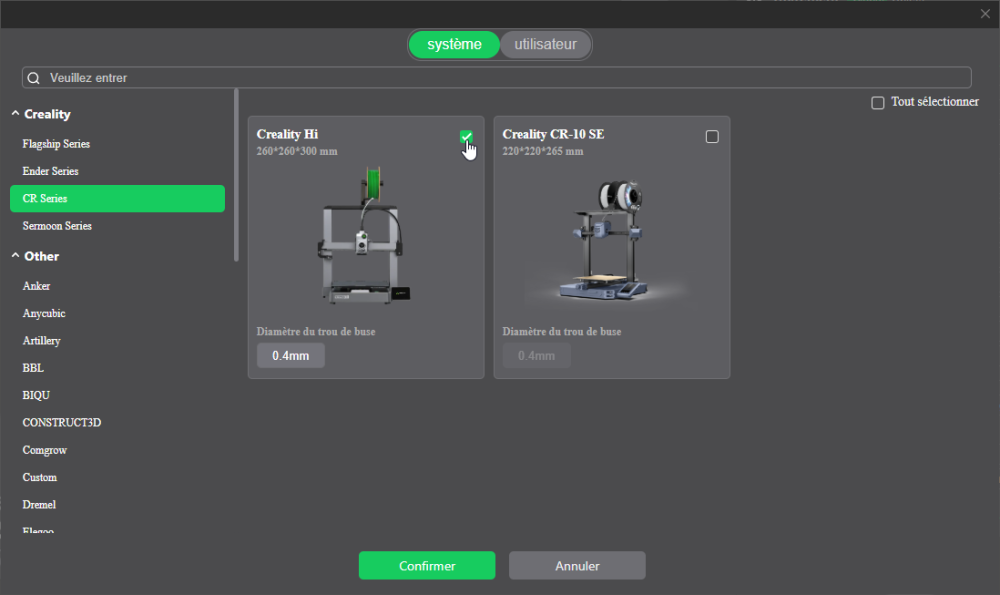
Task: Open Flagship Series category
Action: 117,144
